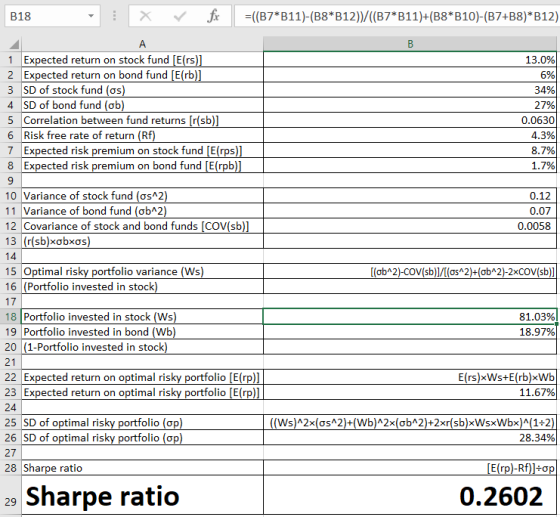Click the formula bar options dots handle
The height and width of the screenshot is (517, 560).
tap(114, 16)
